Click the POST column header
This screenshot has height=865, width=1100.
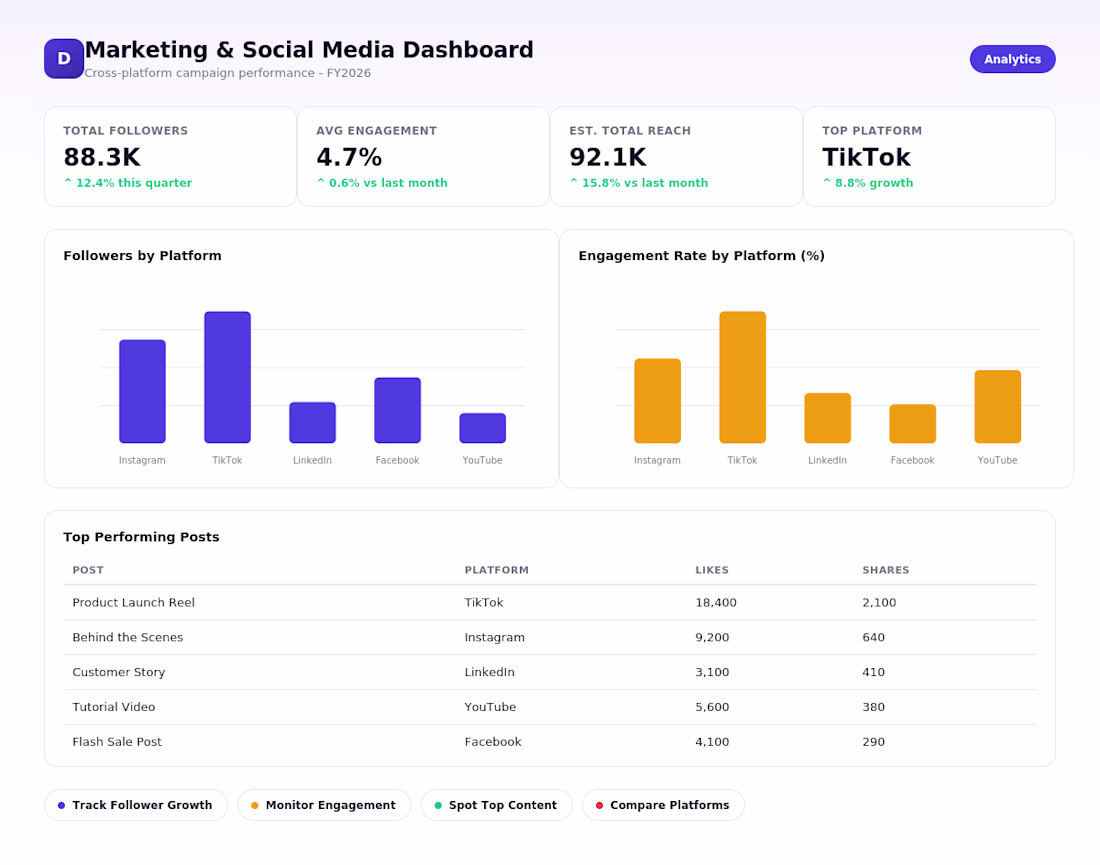pyautogui.click(x=88, y=570)
